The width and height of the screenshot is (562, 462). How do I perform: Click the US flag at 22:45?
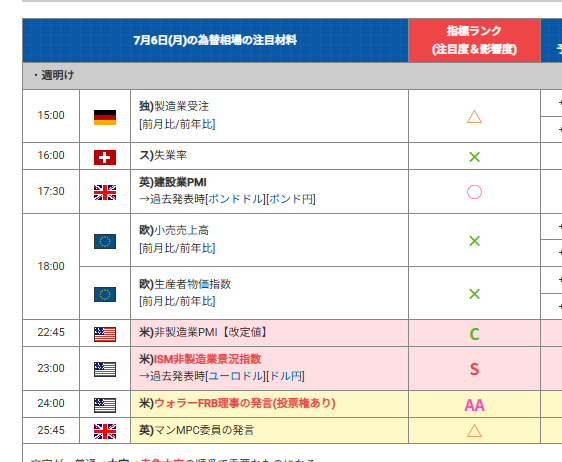coord(105,334)
